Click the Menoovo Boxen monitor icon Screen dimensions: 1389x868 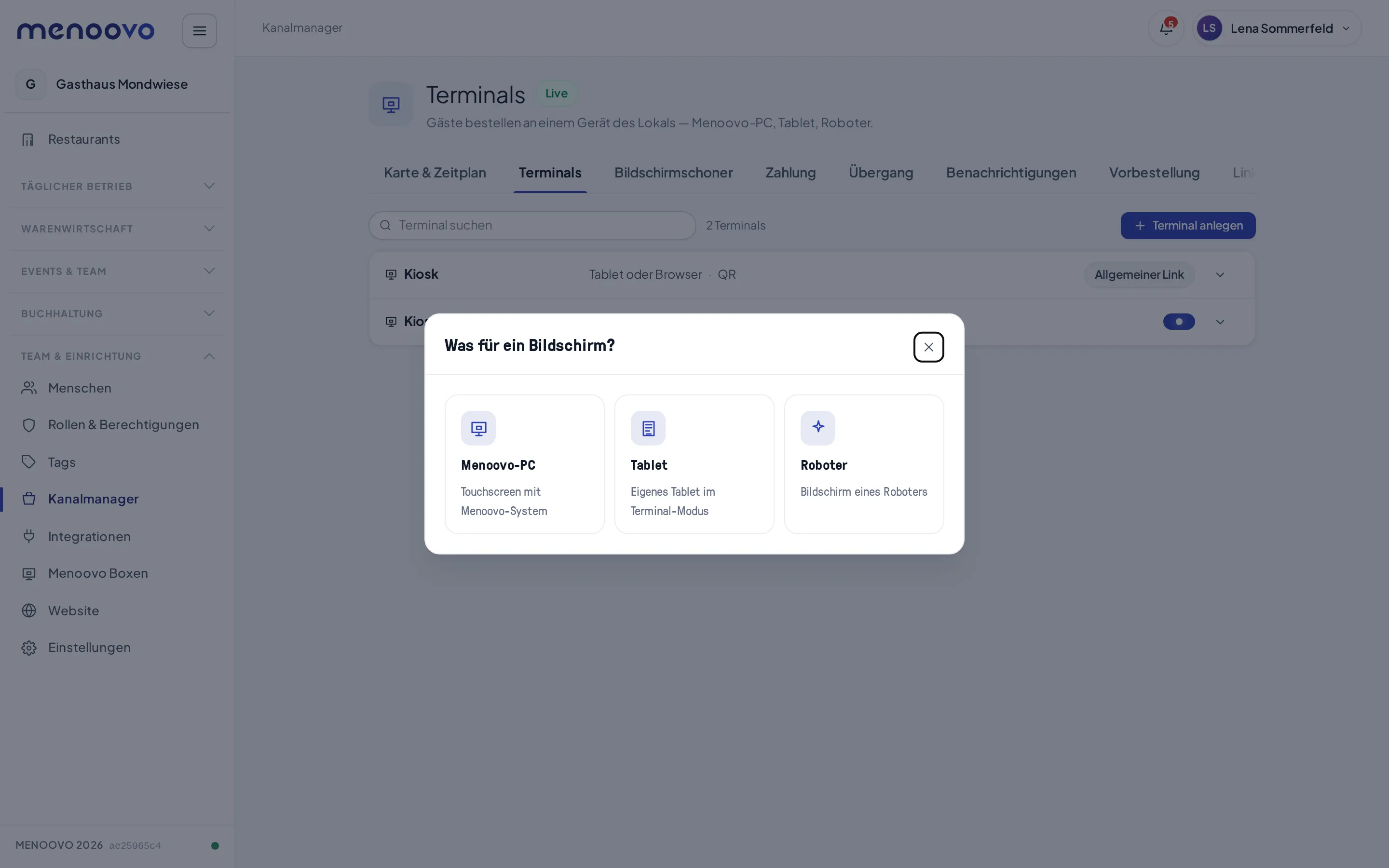point(29,573)
